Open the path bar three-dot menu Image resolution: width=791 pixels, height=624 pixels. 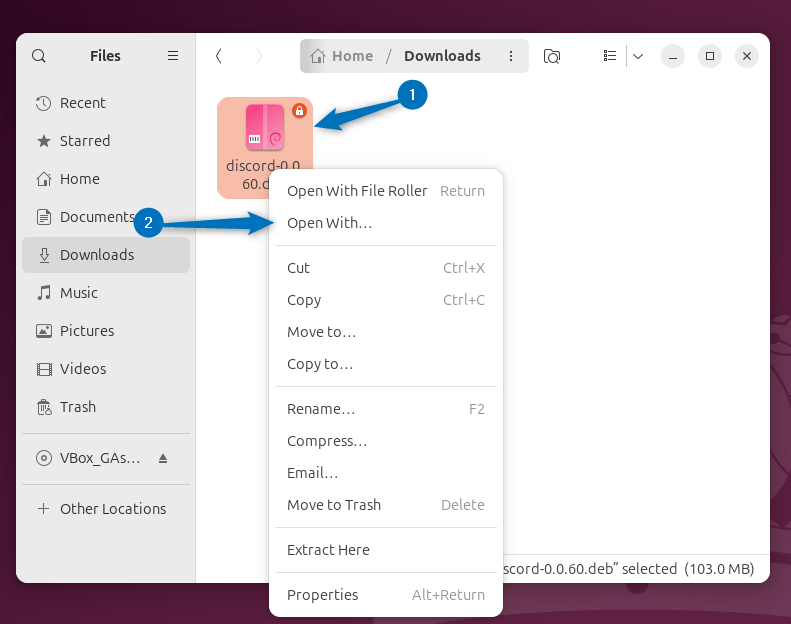[511, 55]
